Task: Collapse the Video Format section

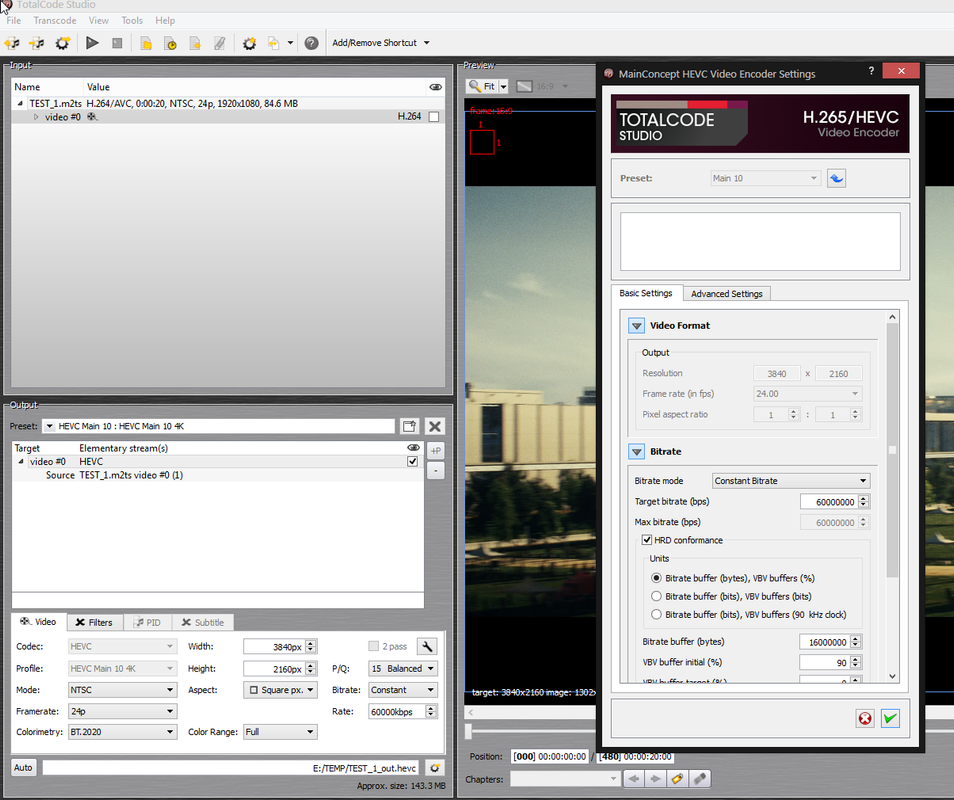Action: [636, 325]
